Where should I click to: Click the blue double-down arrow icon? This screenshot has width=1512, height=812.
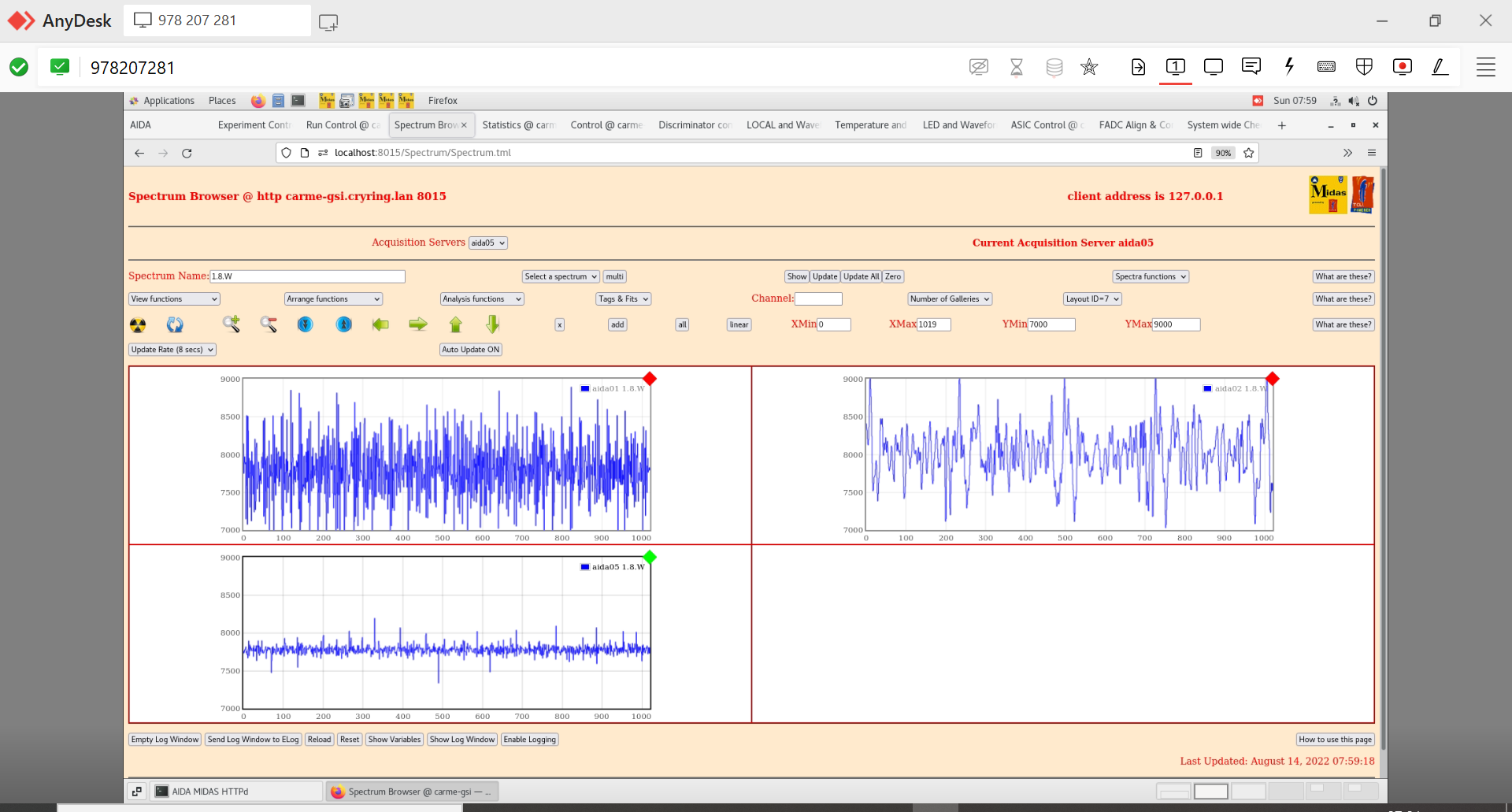click(305, 324)
